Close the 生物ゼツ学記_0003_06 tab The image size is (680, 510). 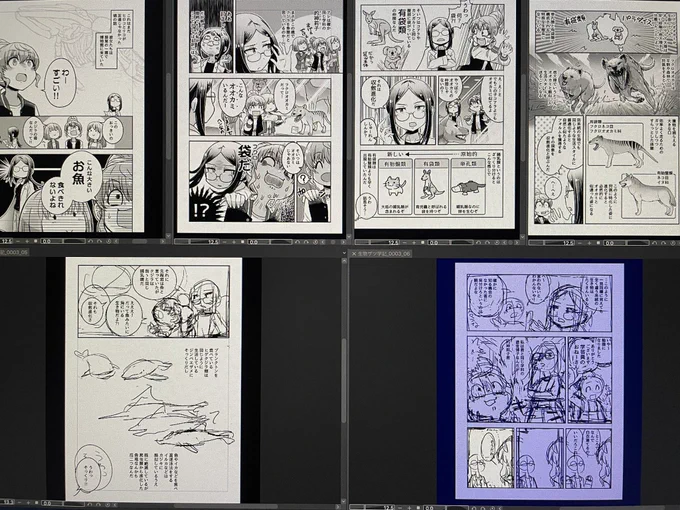[354, 253]
